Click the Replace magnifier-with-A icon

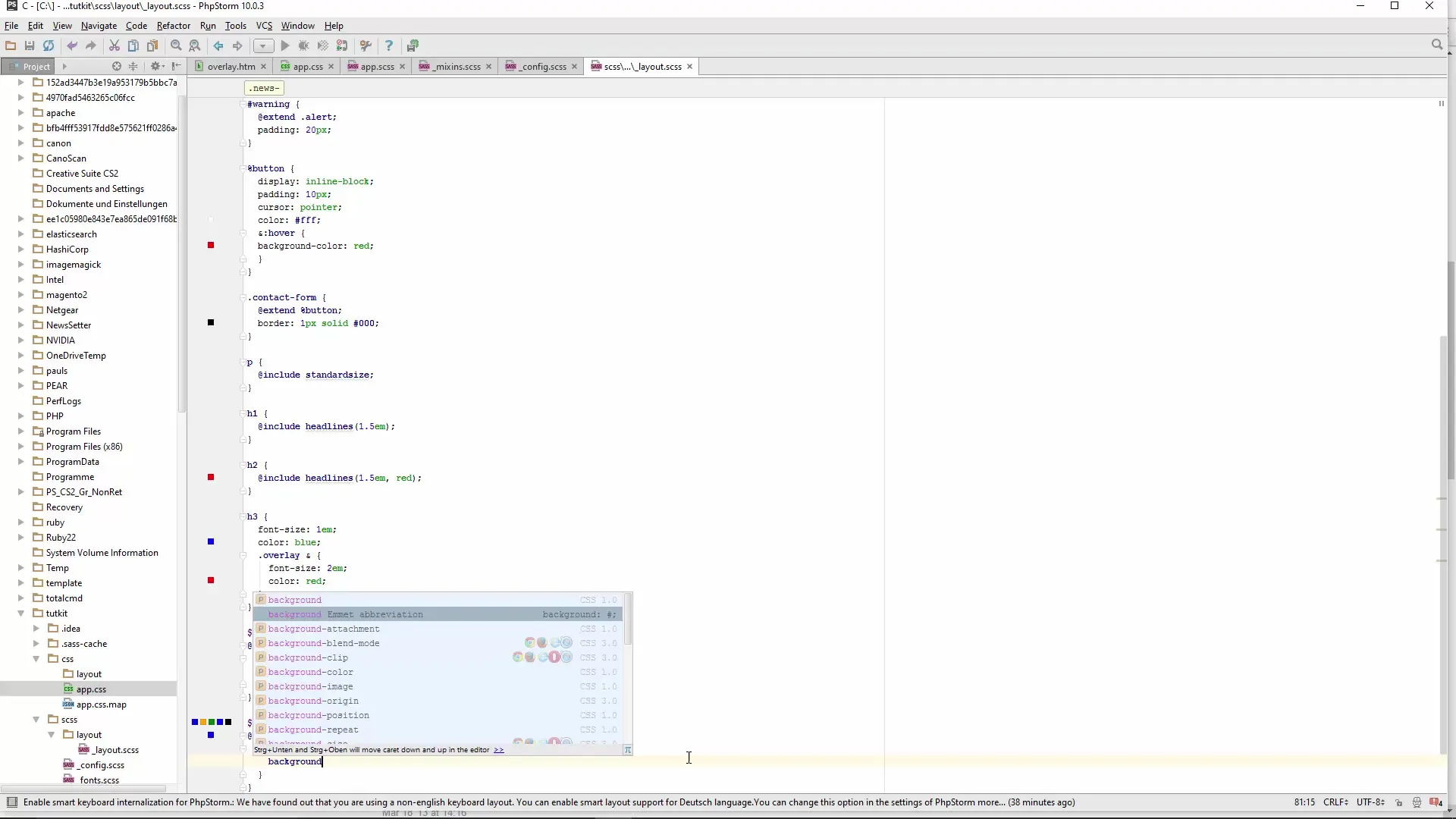(195, 45)
